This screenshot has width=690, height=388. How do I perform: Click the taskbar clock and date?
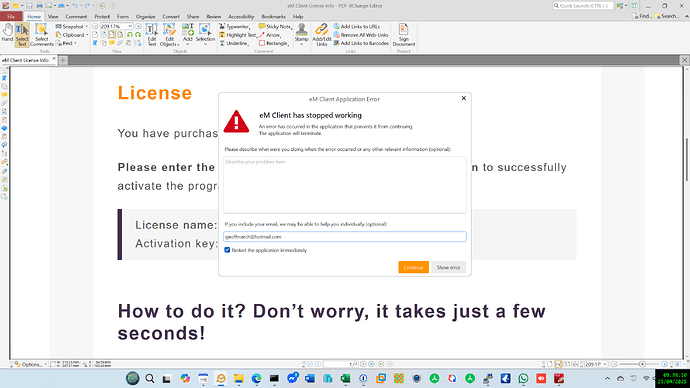coord(674,379)
